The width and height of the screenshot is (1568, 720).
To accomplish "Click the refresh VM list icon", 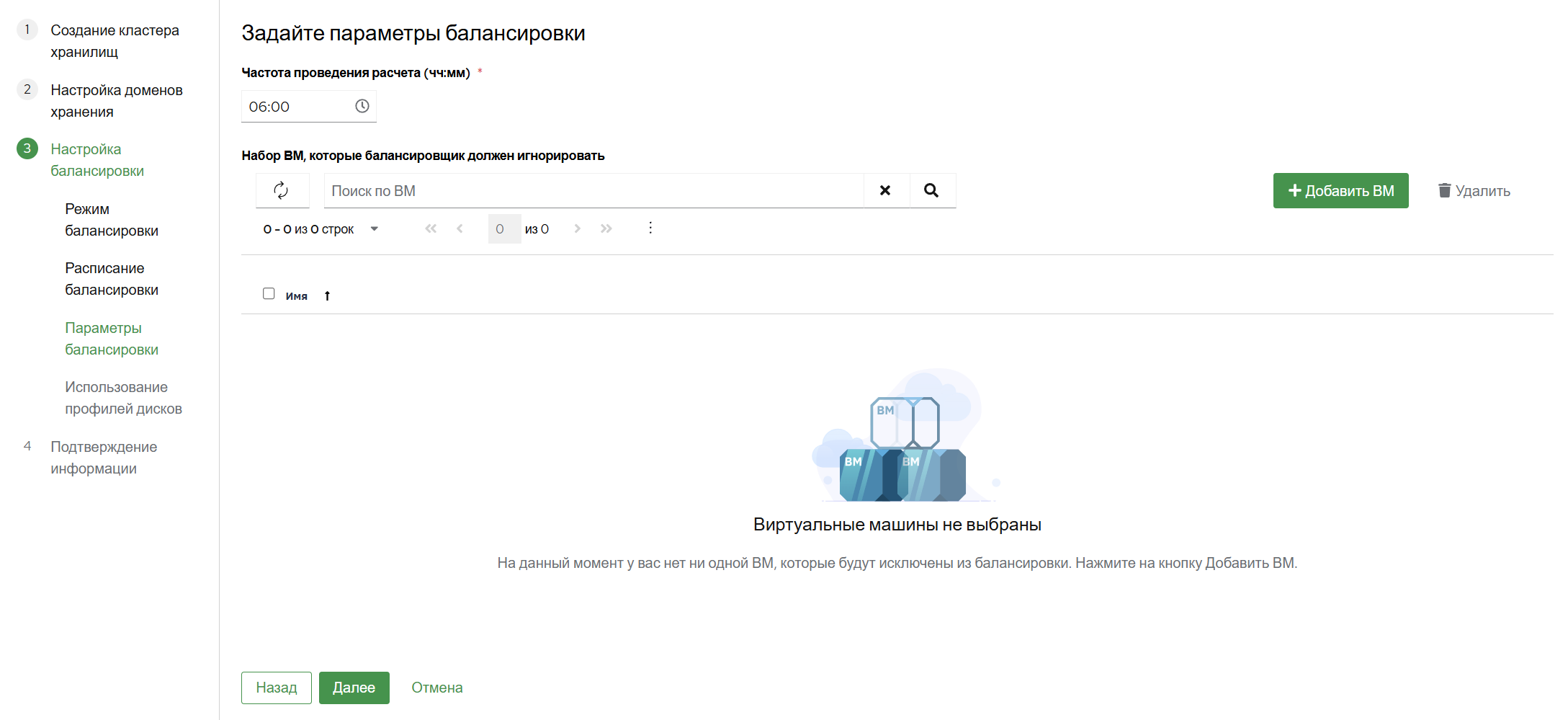I will click(282, 190).
